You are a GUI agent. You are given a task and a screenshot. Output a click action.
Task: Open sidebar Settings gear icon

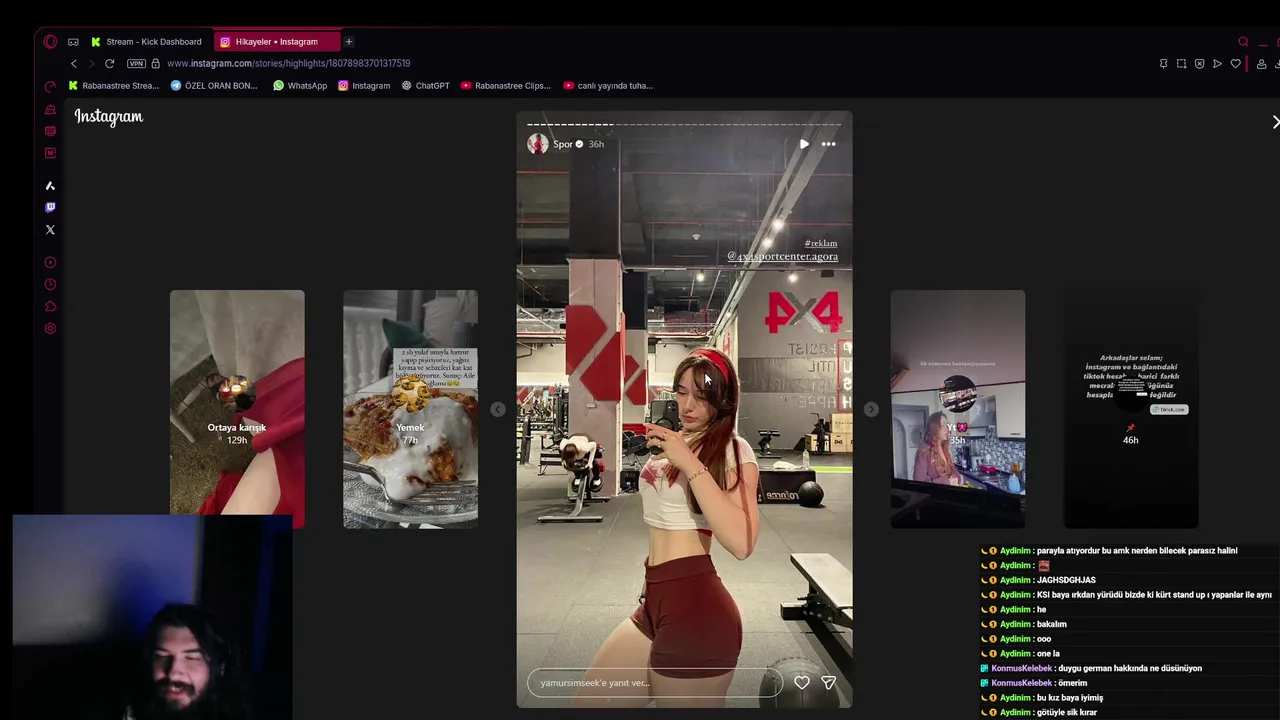click(50, 329)
